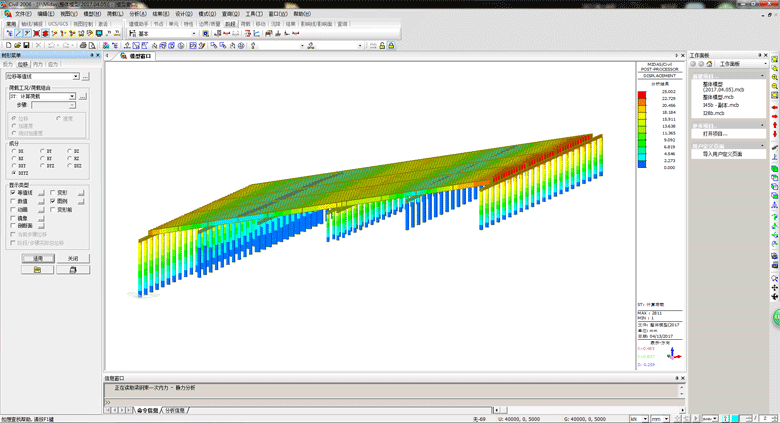Click the New file icon in toolbar
Viewport: 780px width, 423px height.
pos(7,45)
